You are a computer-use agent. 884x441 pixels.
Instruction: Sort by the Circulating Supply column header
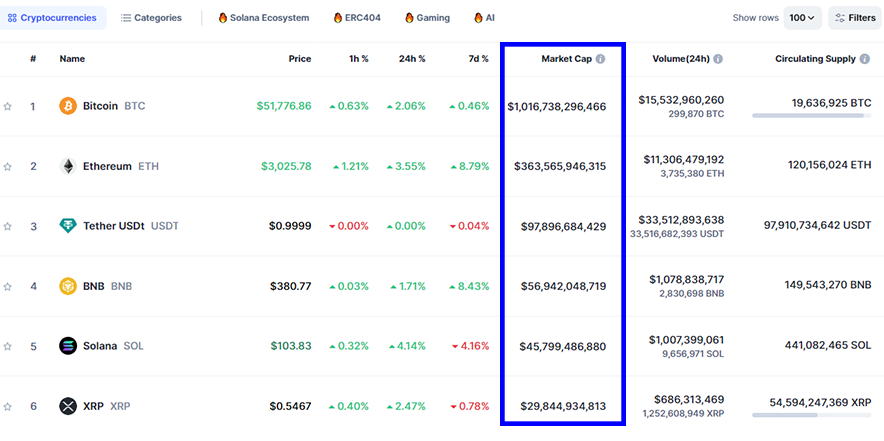(x=815, y=59)
